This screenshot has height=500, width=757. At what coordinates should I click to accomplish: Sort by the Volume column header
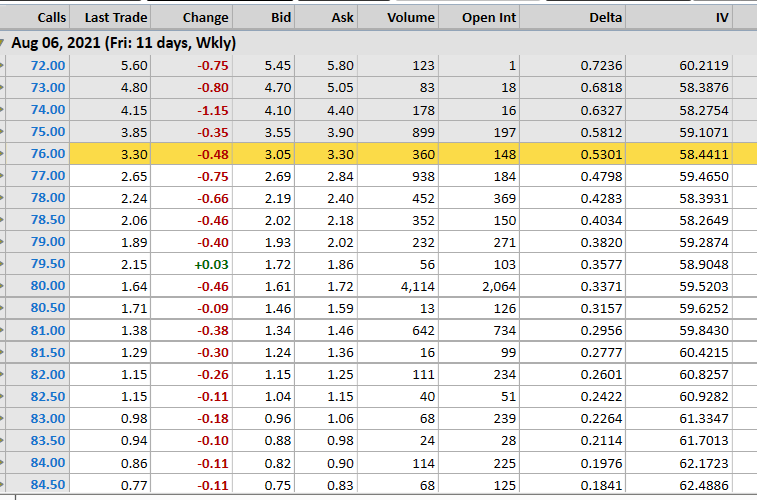[411, 18]
